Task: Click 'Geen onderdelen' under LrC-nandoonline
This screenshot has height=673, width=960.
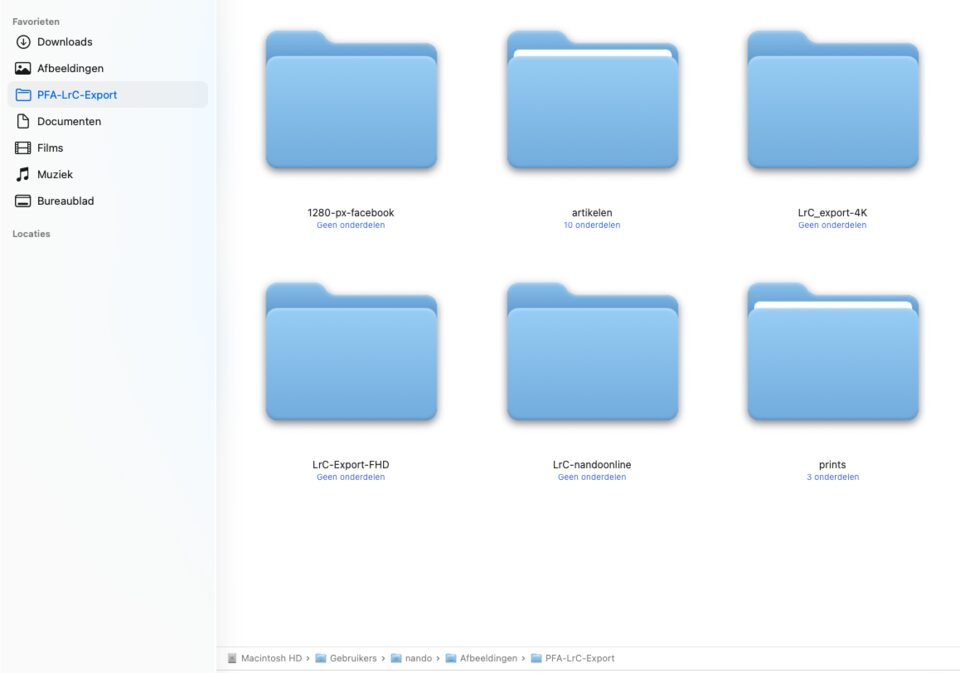Action: [592, 477]
